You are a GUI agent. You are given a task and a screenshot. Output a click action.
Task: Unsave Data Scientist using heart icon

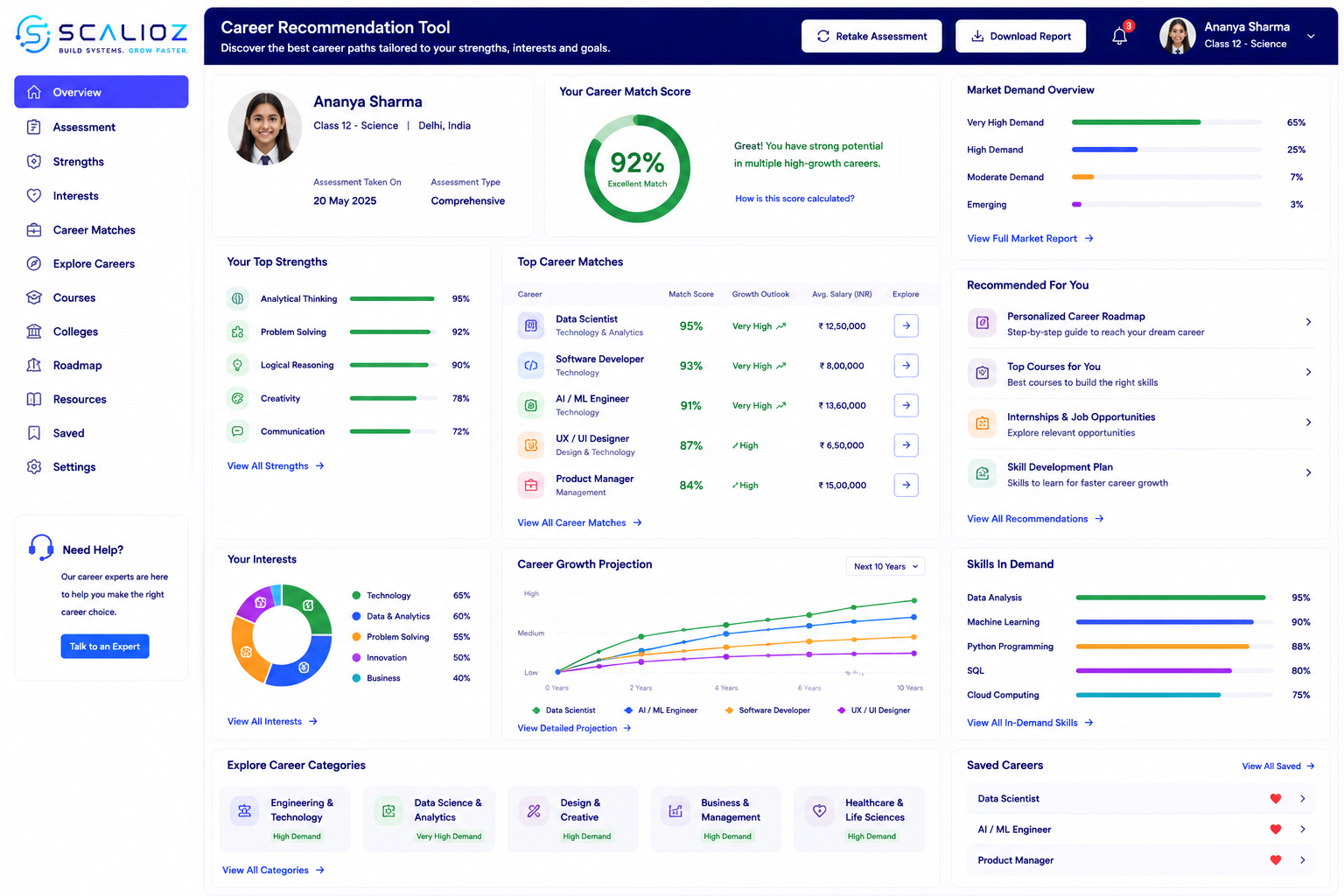[x=1276, y=799]
